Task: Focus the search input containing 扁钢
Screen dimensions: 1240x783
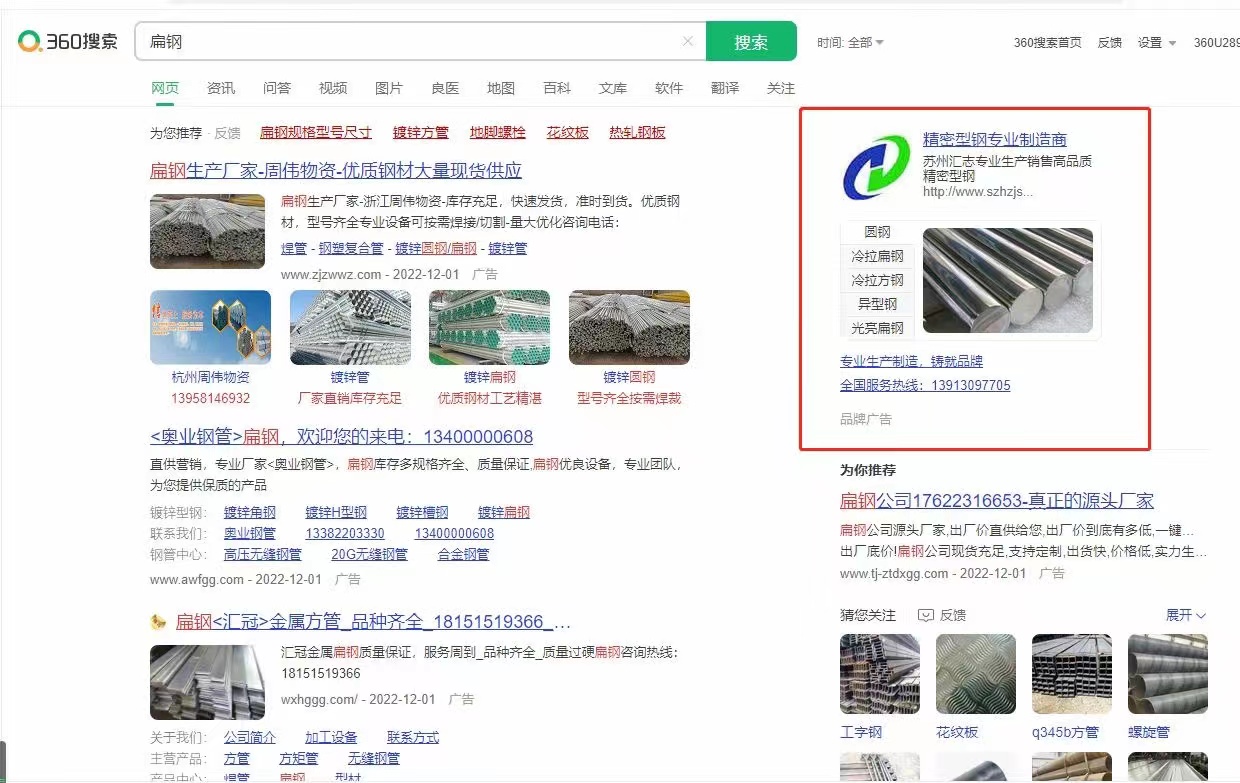Action: click(420, 41)
